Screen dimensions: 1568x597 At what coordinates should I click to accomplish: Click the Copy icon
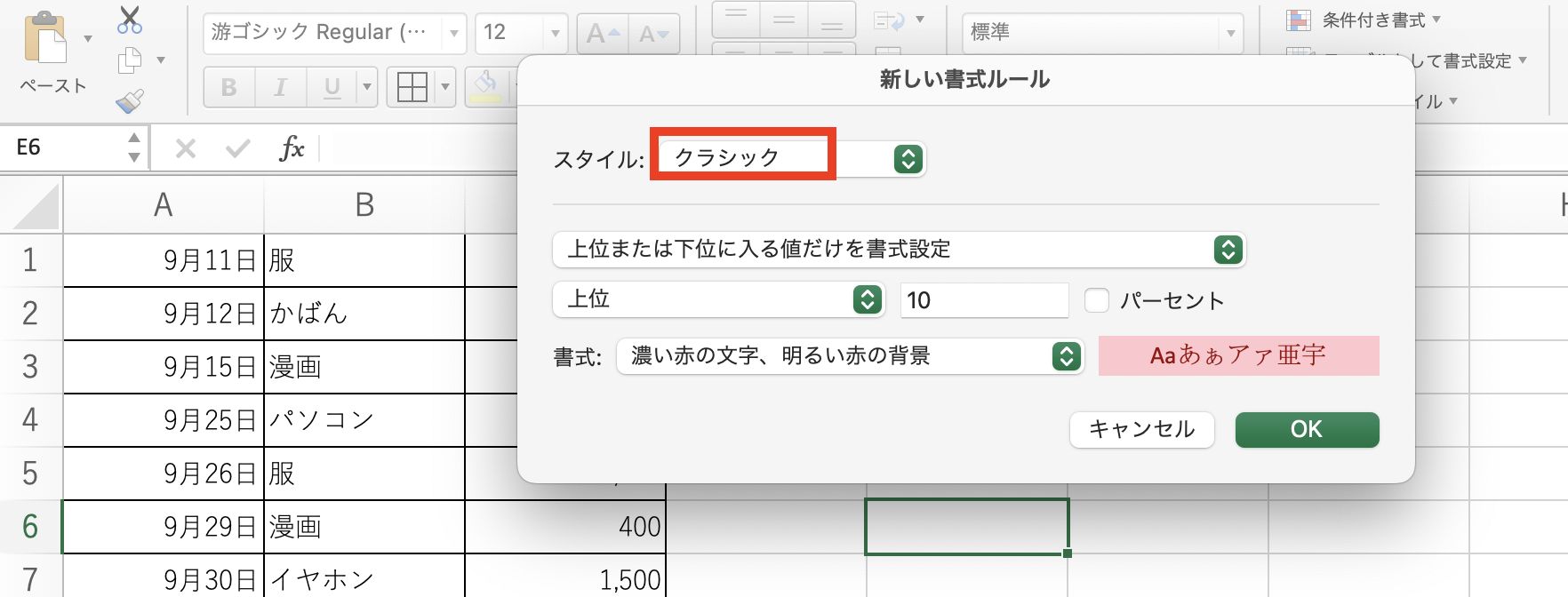130,60
